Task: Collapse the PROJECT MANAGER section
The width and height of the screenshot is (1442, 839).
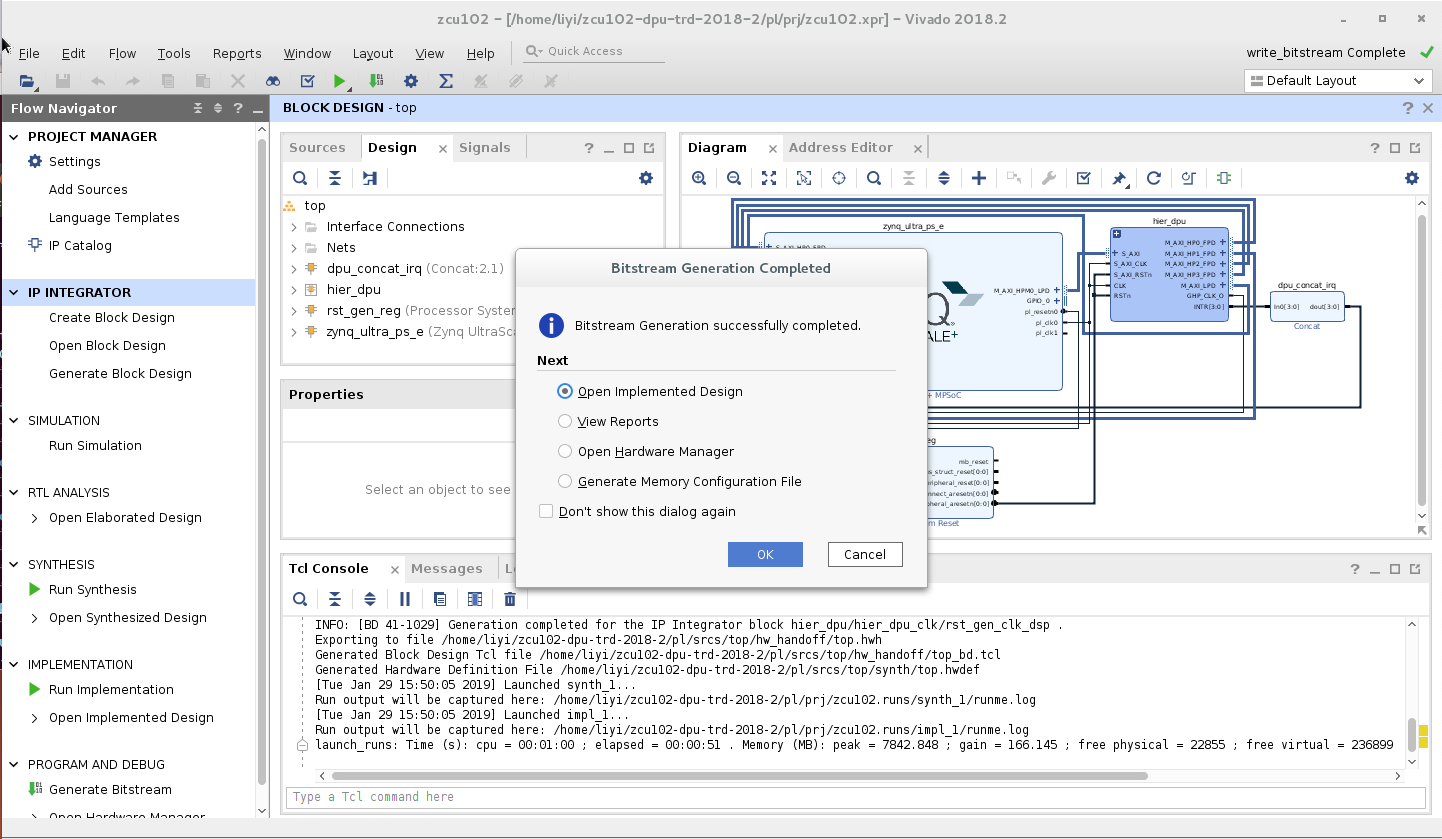Action: [x=15, y=137]
